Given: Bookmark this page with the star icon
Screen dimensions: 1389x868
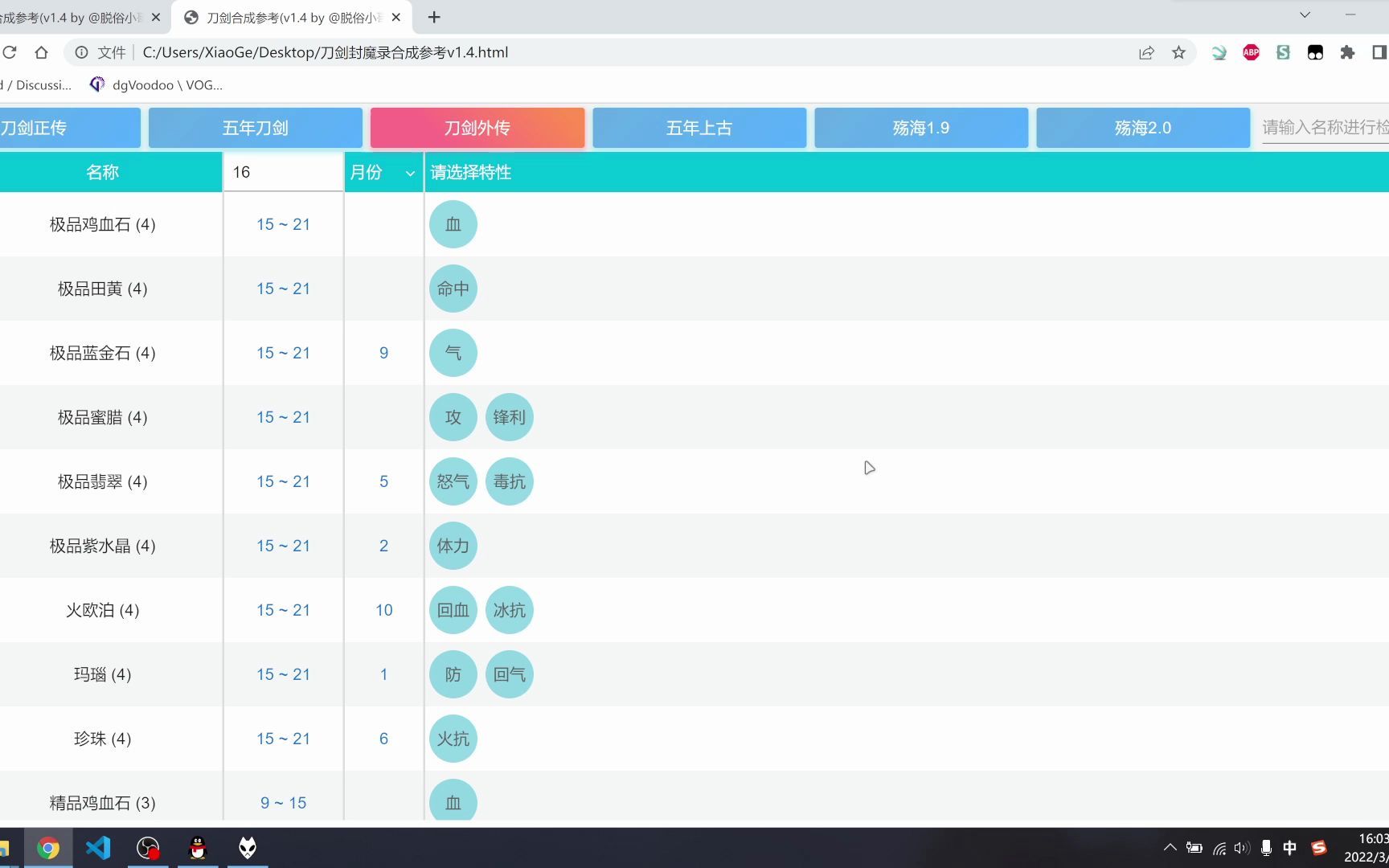Looking at the screenshot, I should (1178, 52).
